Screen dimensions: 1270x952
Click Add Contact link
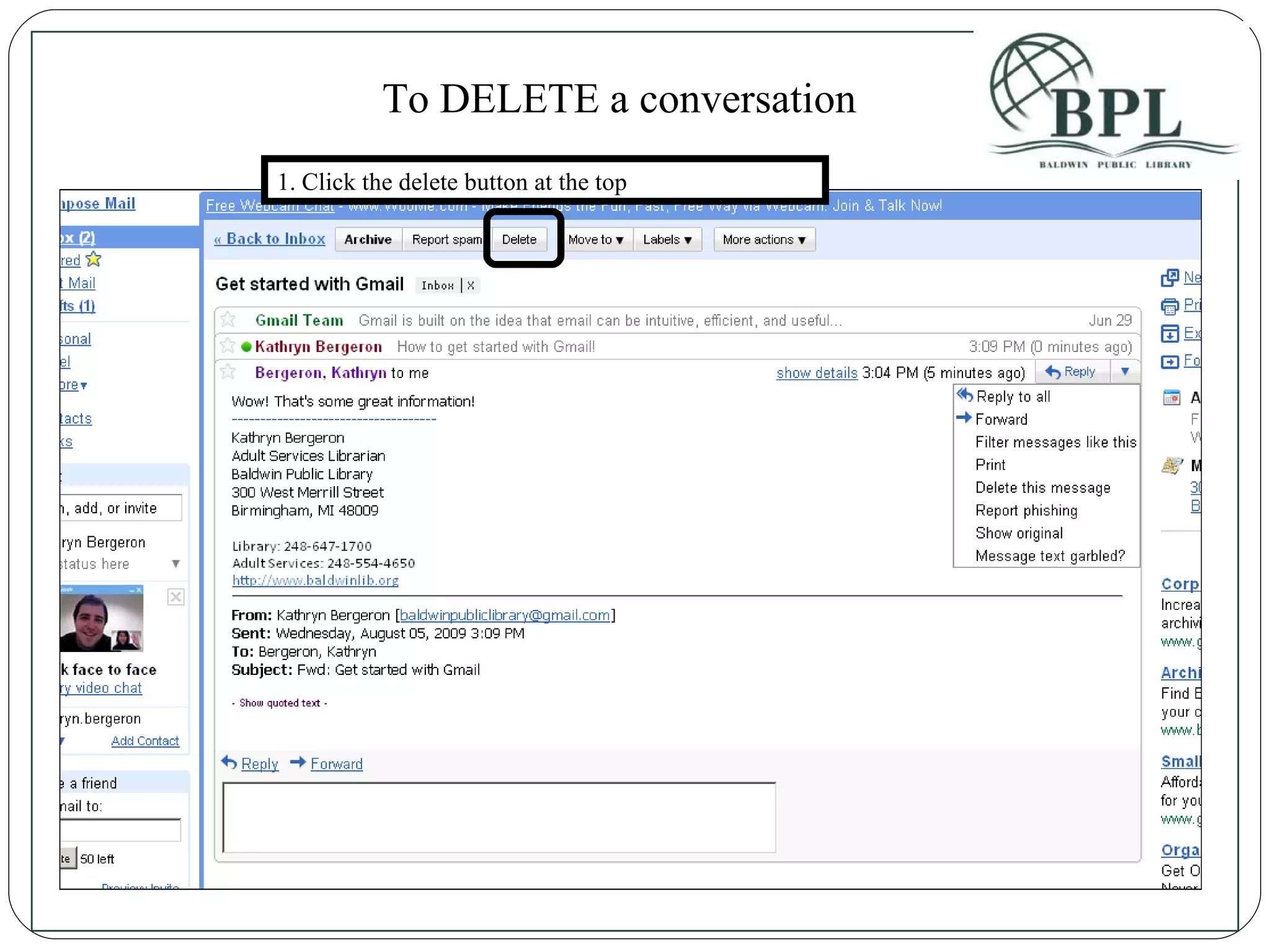[145, 741]
